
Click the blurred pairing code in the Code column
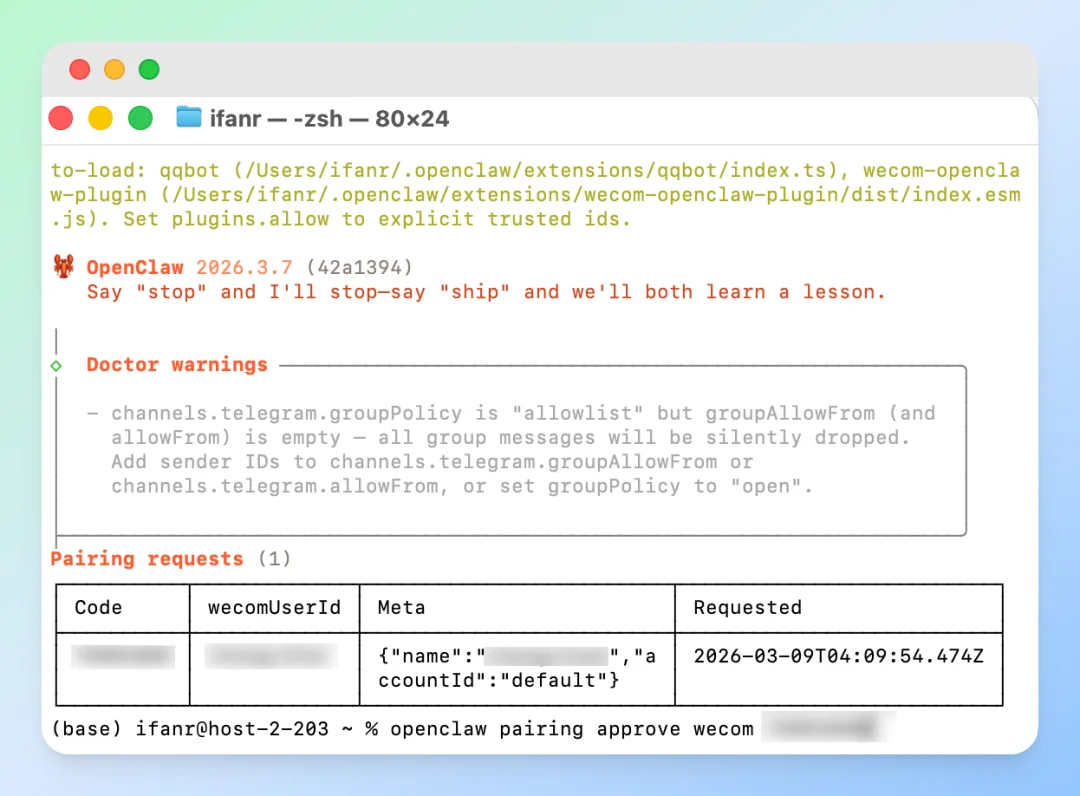click(x=123, y=657)
